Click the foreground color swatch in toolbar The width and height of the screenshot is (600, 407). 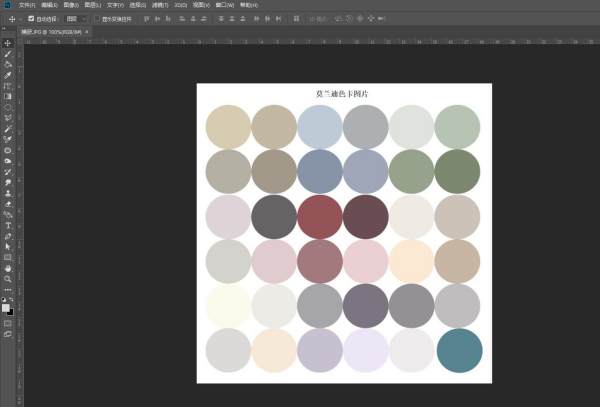pyautogui.click(x=6, y=306)
